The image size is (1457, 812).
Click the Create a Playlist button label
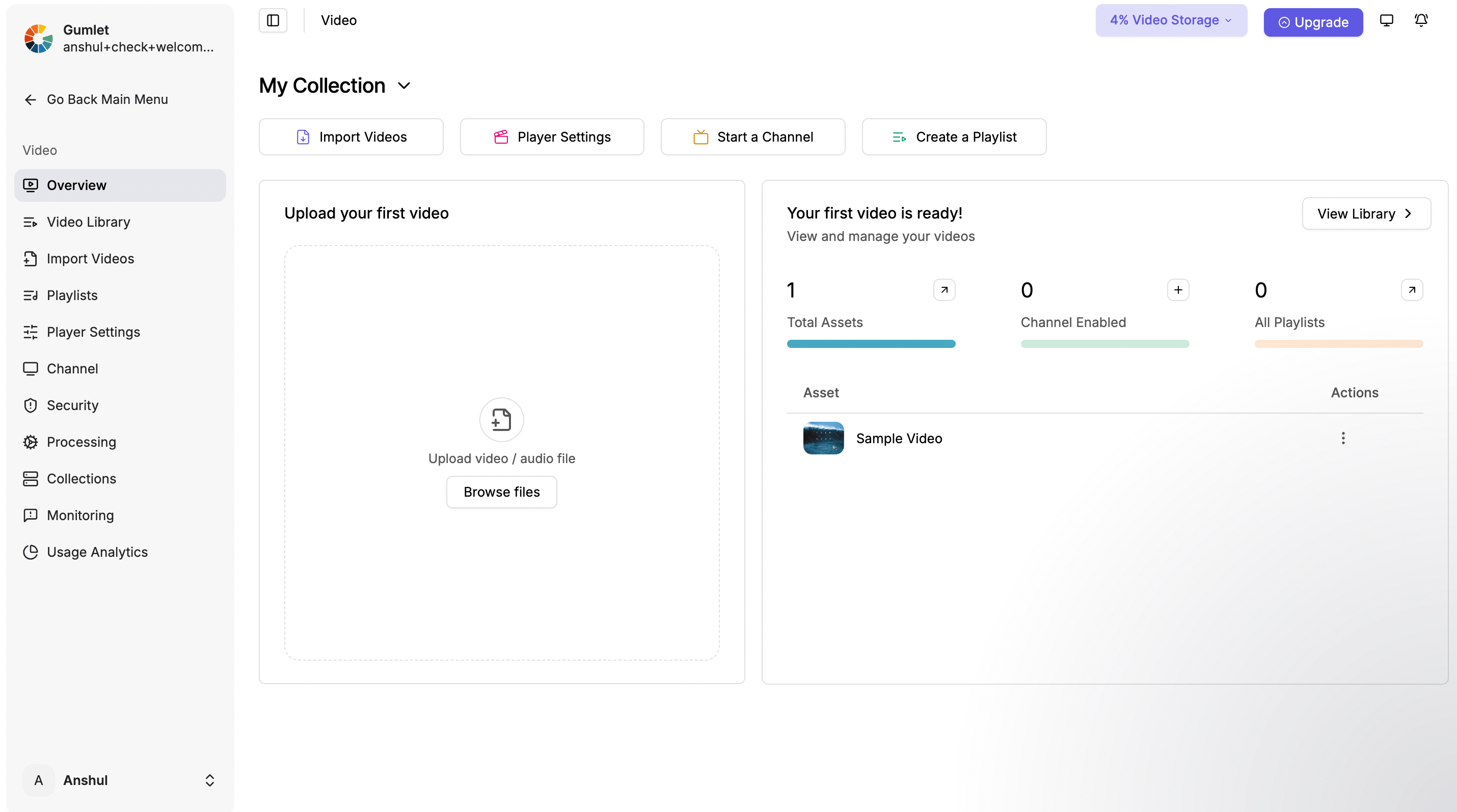966,137
